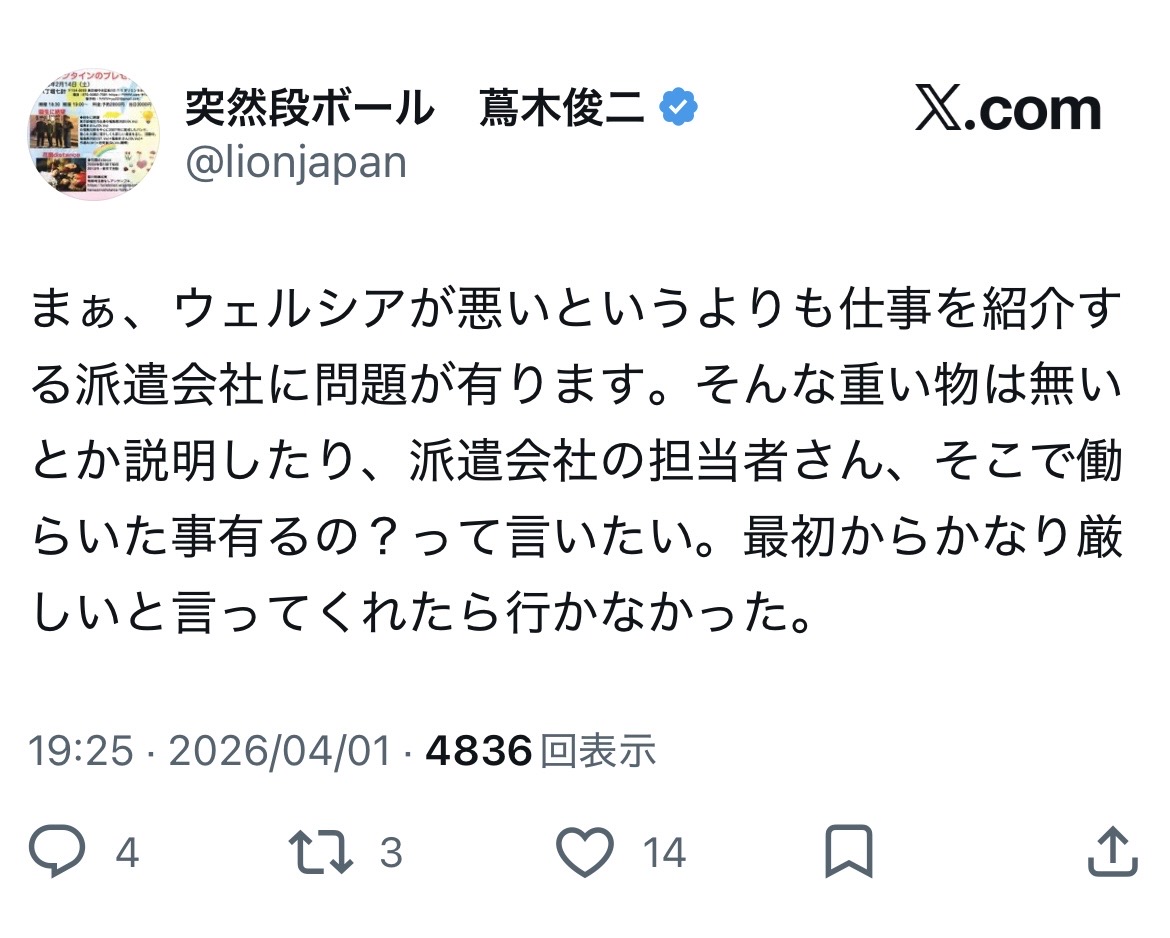
Task: Click the author name 蔦木俊二
Action: (x=562, y=108)
